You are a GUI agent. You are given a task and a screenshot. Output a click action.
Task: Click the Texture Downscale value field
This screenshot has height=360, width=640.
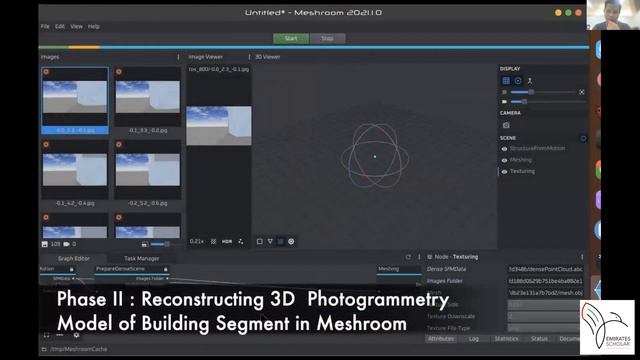point(544,317)
